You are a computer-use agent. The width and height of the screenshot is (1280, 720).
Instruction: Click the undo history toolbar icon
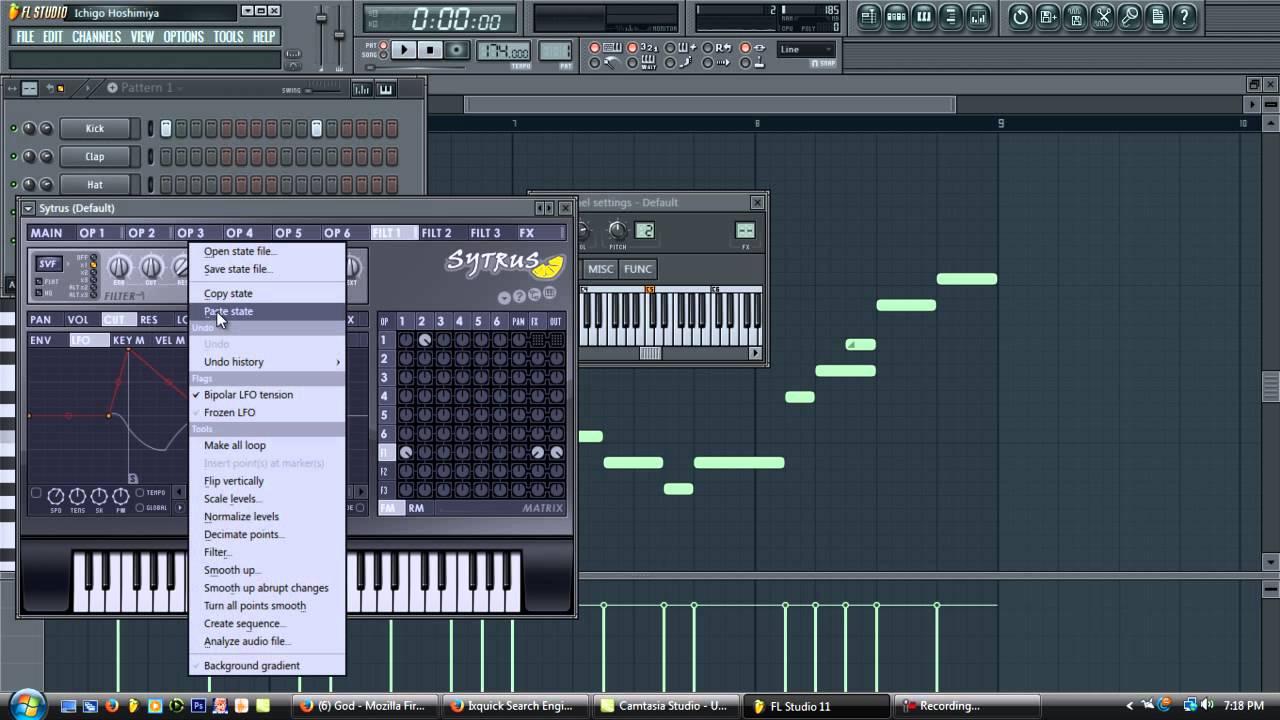(1020, 16)
